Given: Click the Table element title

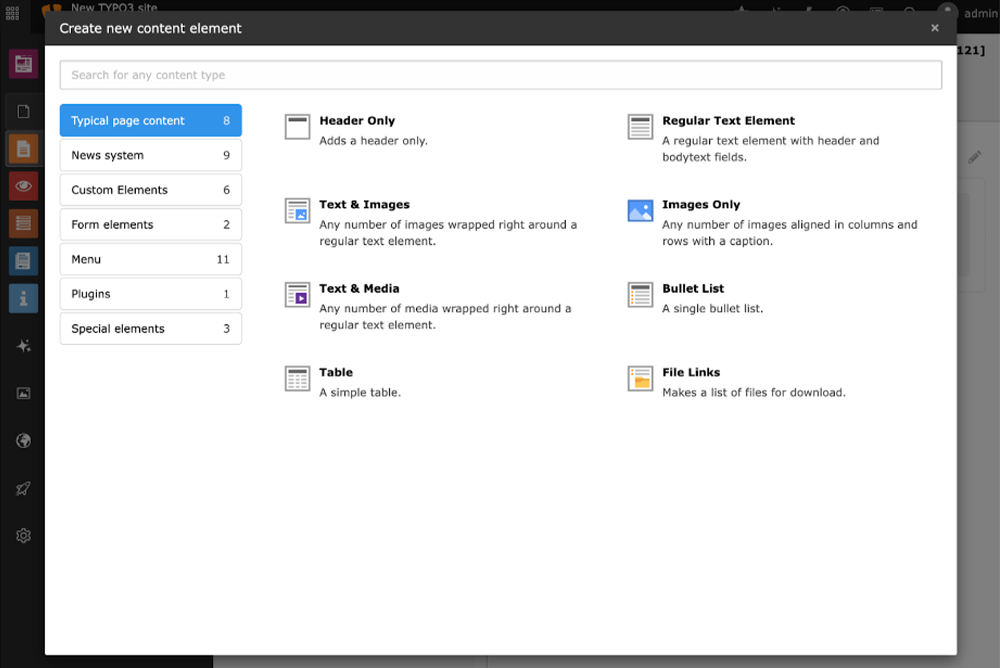Looking at the screenshot, I should [336, 373].
